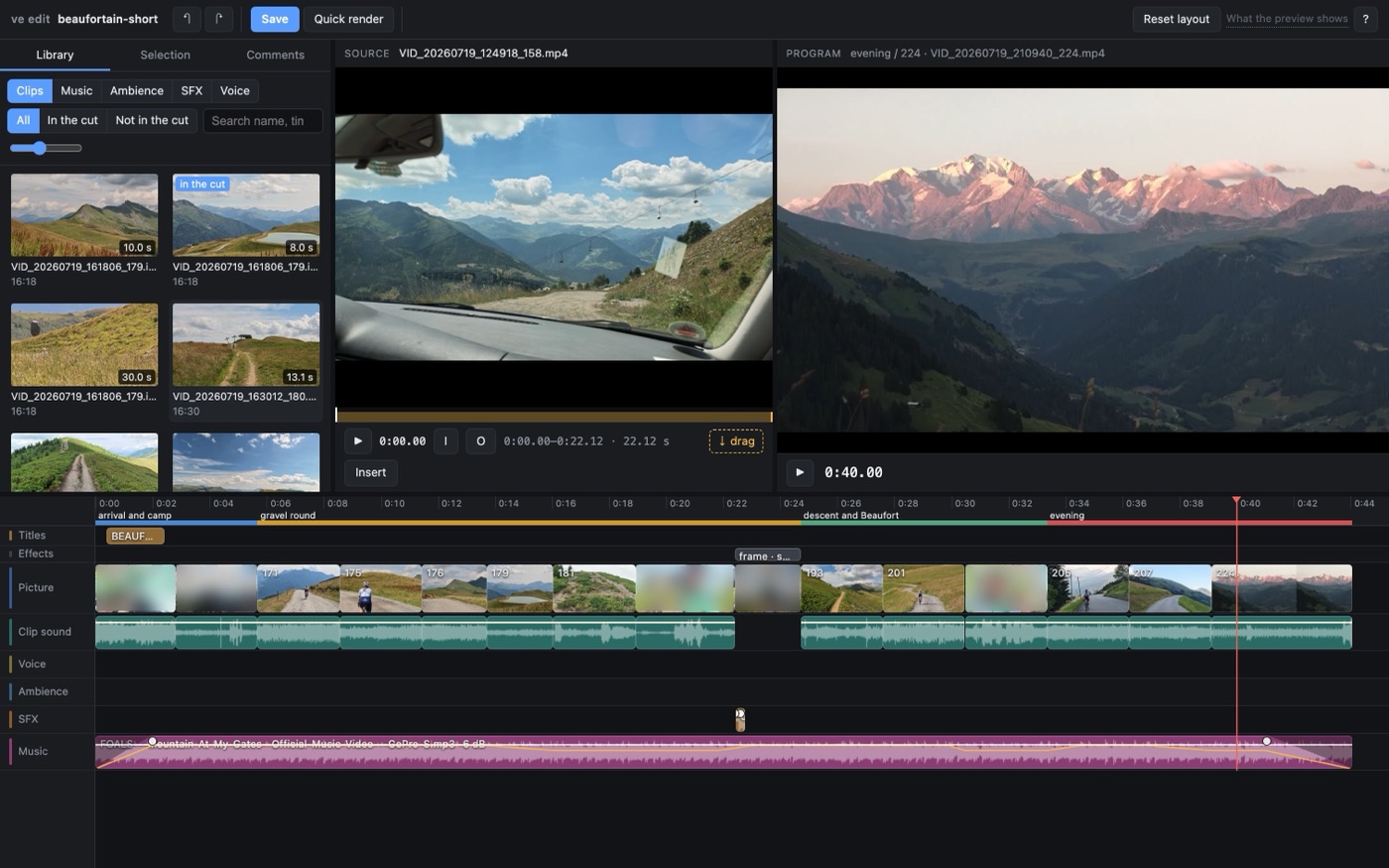Select the Voice library category
The width and height of the screenshot is (1389, 868).
pyautogui.click(x=235, y=90)
